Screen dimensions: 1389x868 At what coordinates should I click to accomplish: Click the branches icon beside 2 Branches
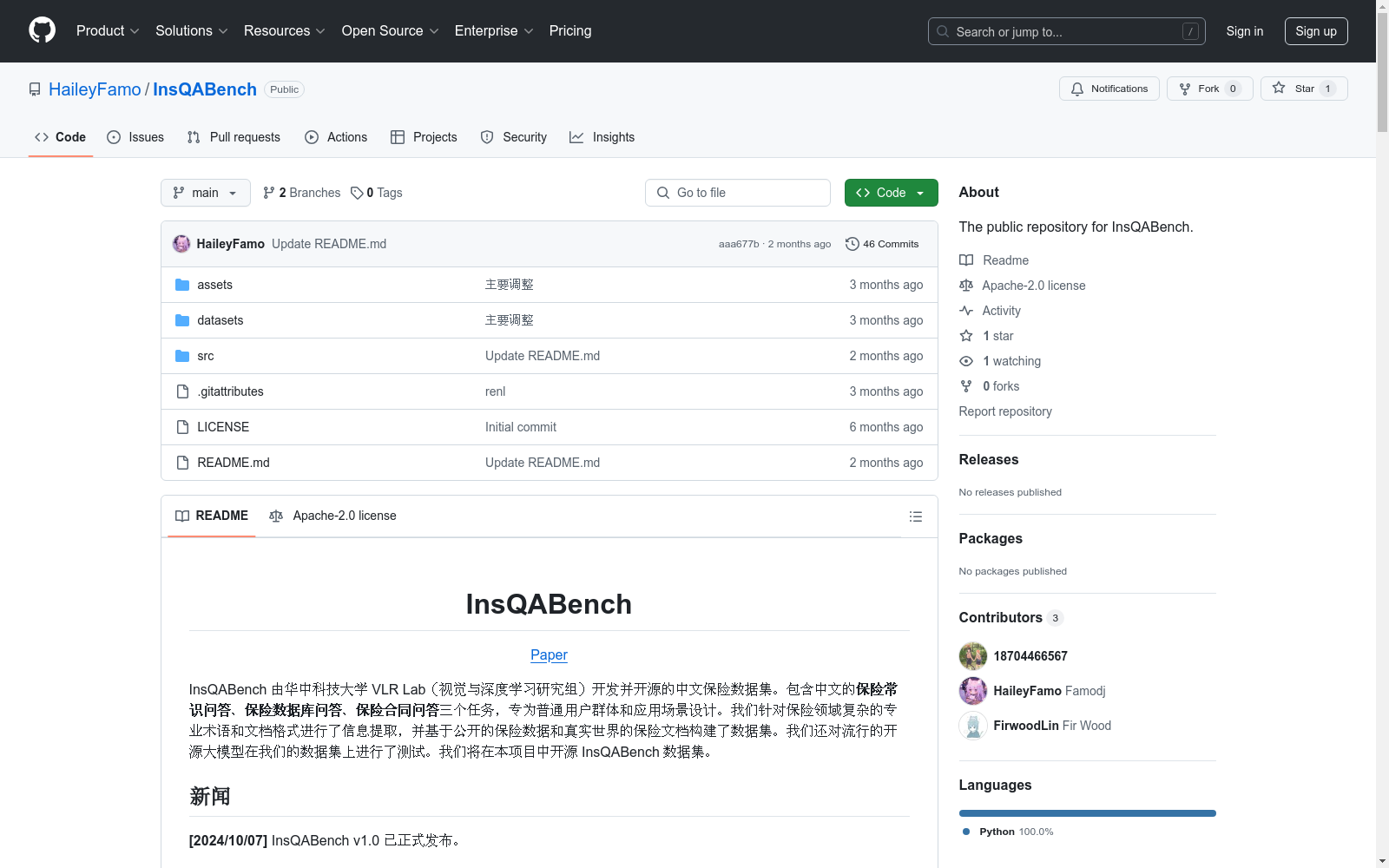[x=269, y=193]
